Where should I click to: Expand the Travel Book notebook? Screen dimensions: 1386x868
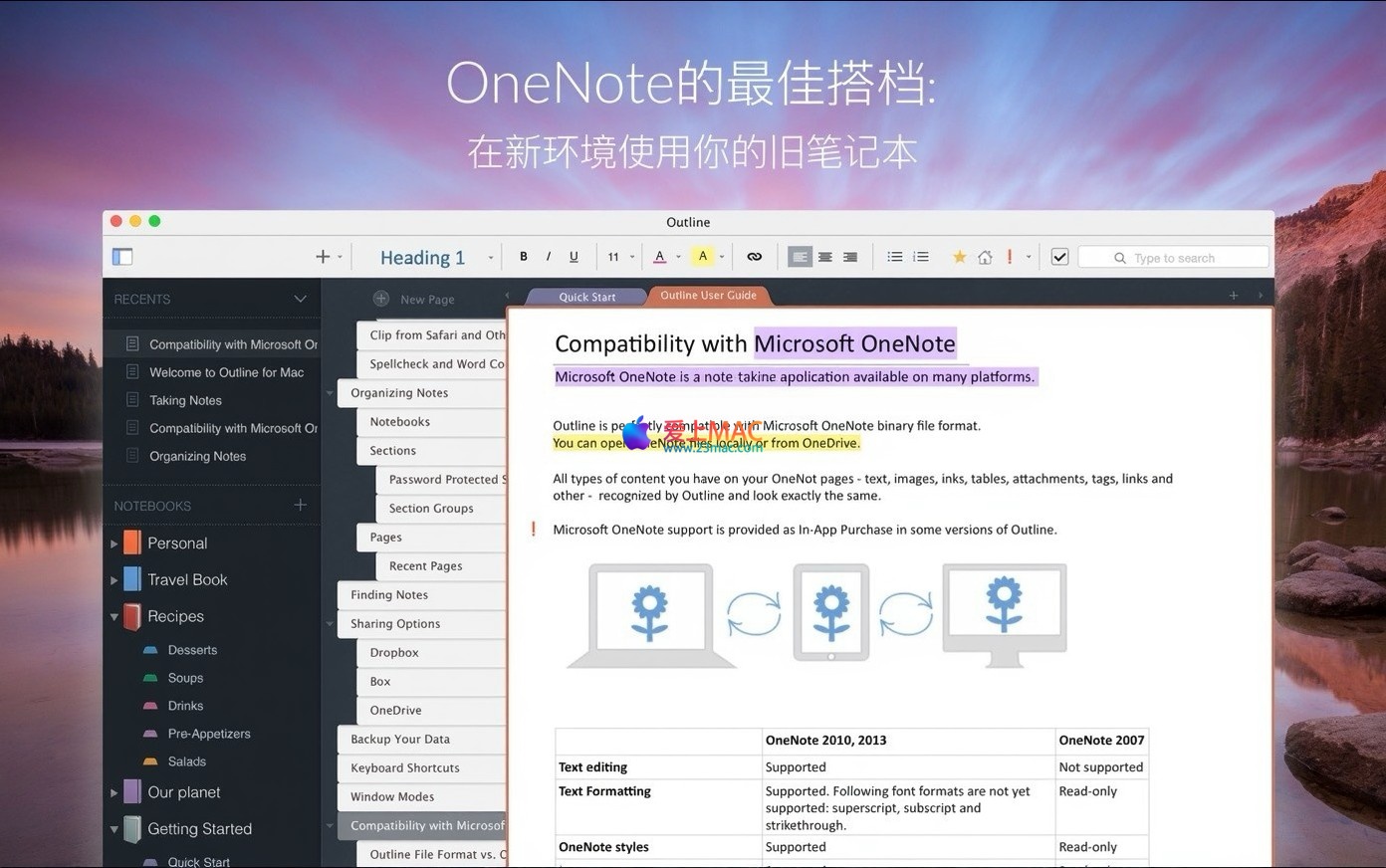(x=115, y=580)
